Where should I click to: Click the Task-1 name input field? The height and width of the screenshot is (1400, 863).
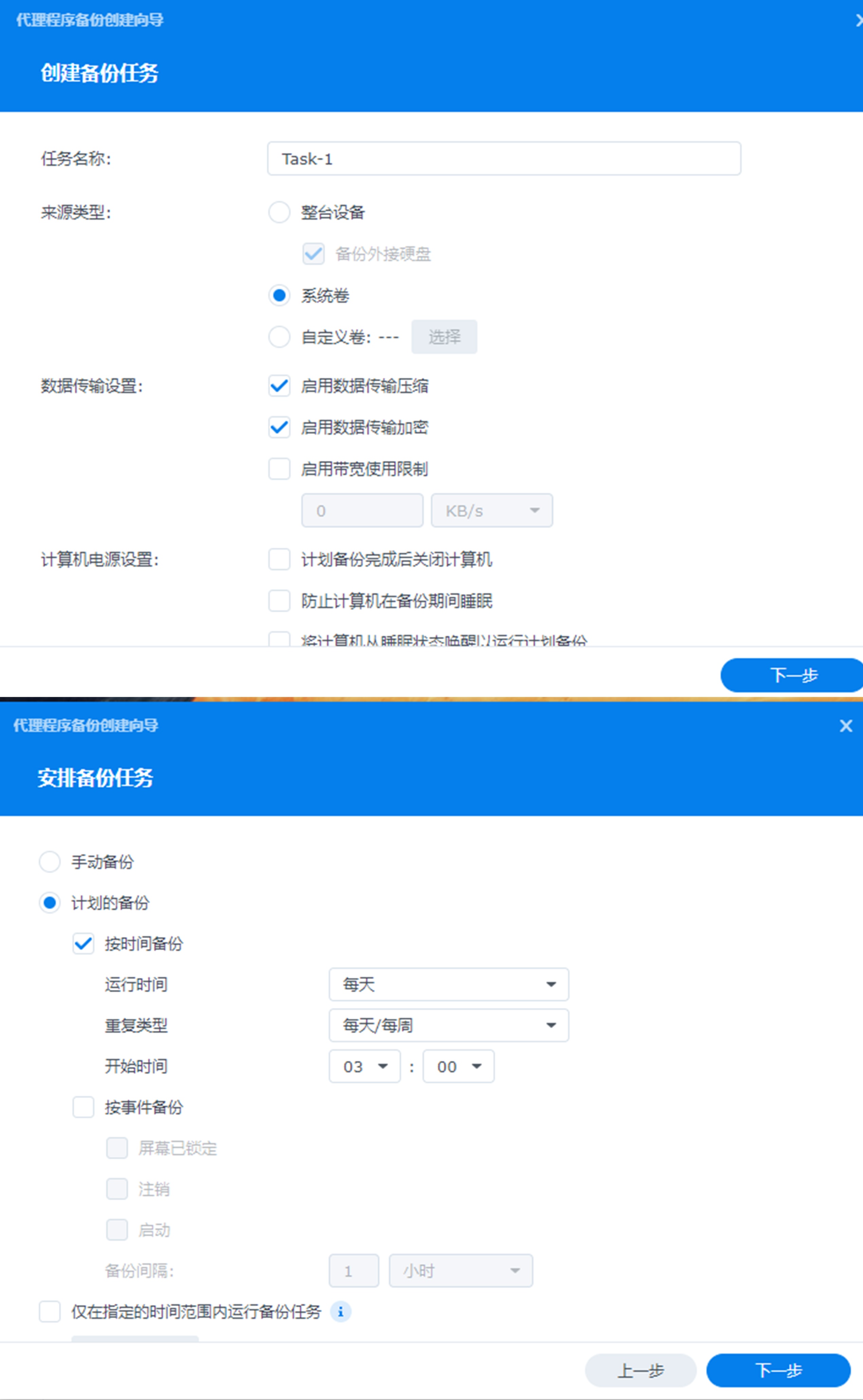click(x=503, y=159)
